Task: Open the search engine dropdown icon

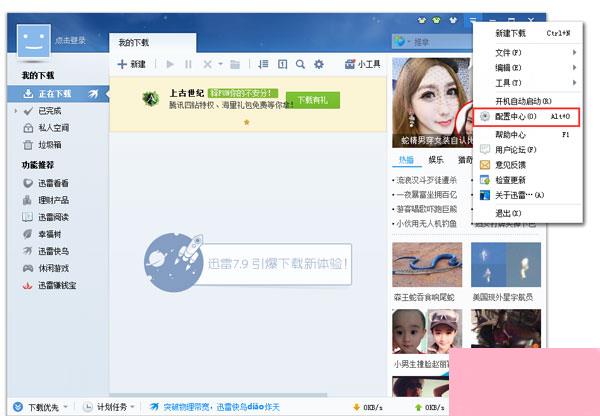Action: point(402,41)
